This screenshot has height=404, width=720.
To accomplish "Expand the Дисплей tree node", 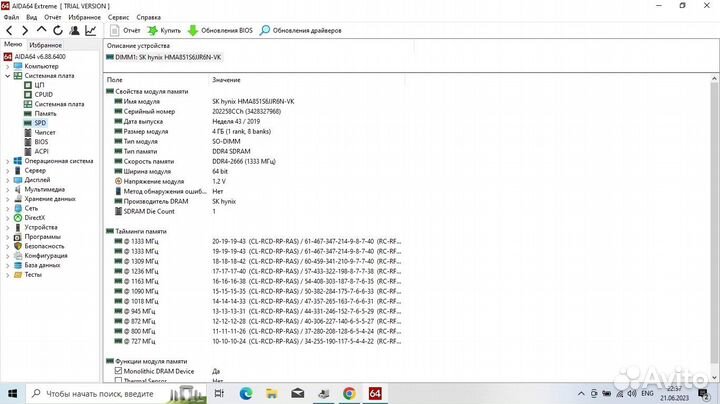I will pos(7,180).
